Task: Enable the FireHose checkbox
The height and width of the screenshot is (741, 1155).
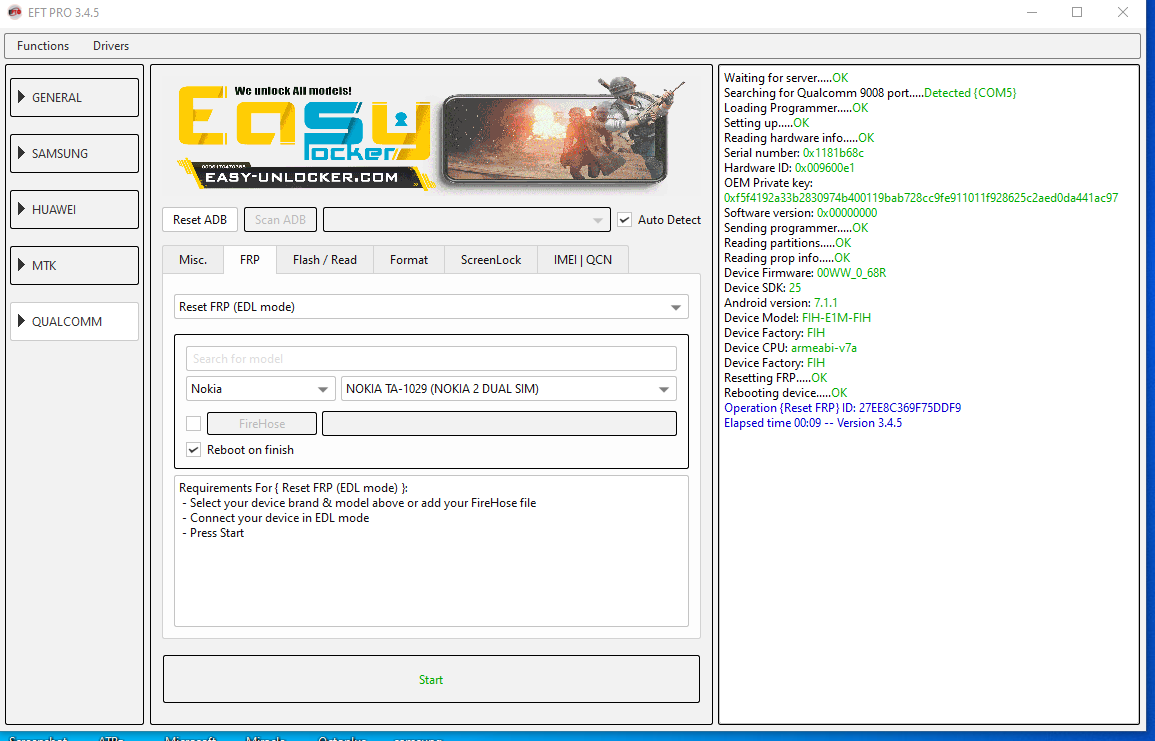Action: (194, 424)
